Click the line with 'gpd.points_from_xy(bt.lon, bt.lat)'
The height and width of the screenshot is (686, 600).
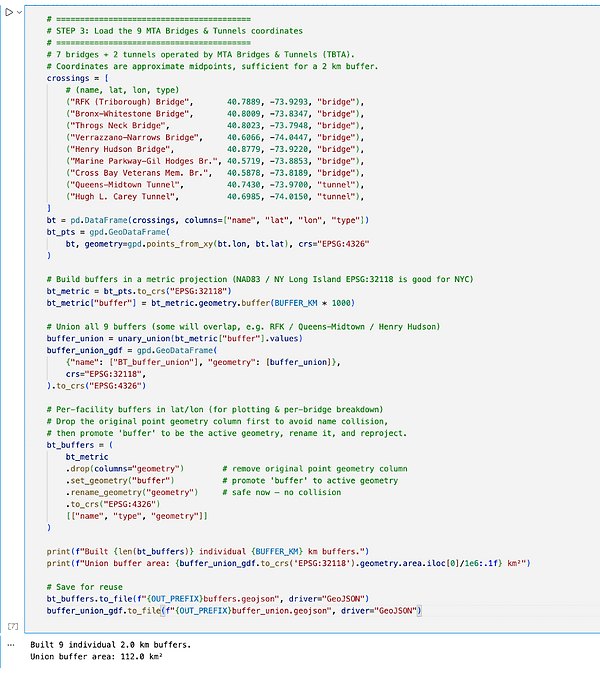[218, 244]
